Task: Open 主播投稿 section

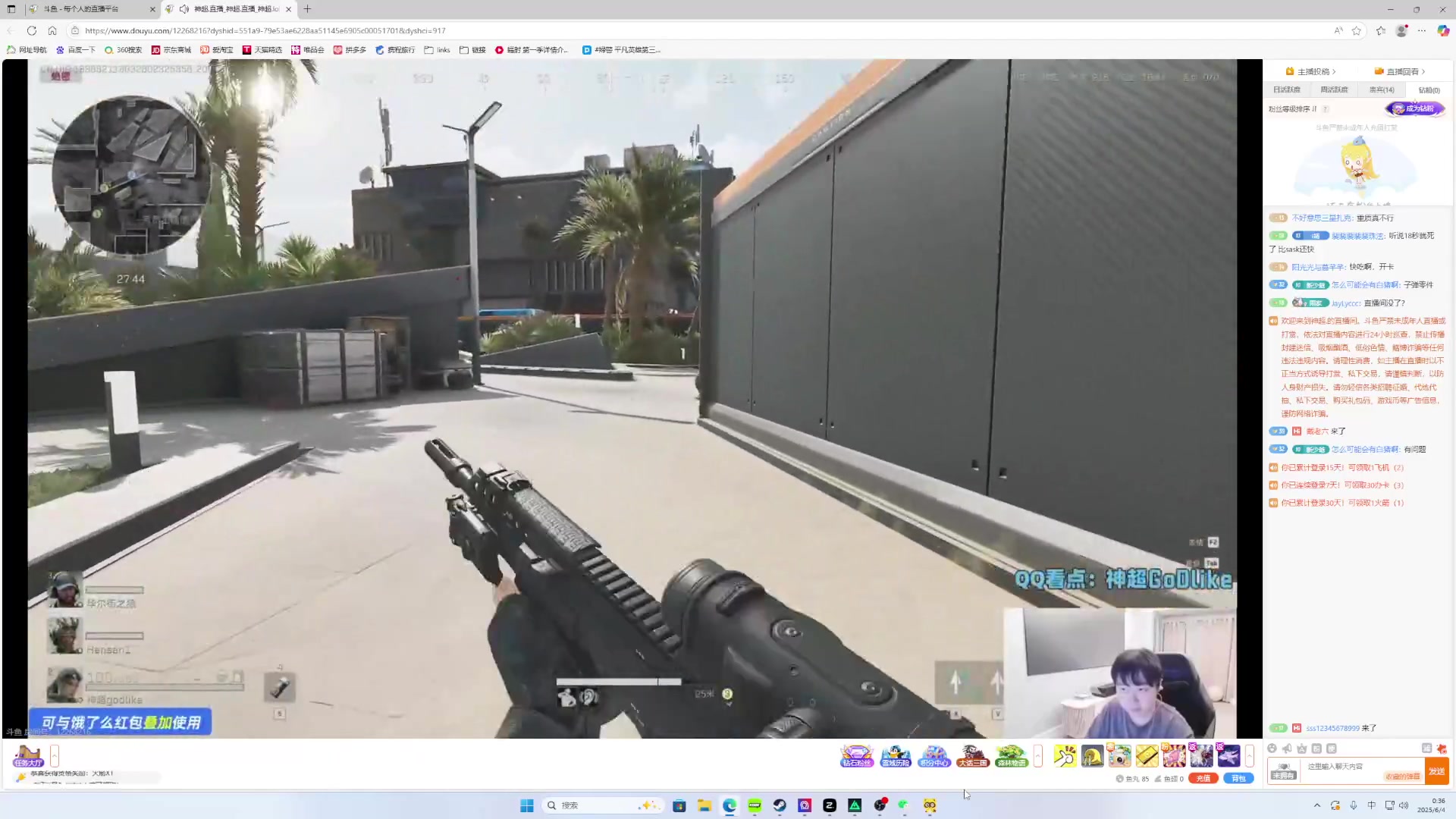Action: click(1310, 71)
